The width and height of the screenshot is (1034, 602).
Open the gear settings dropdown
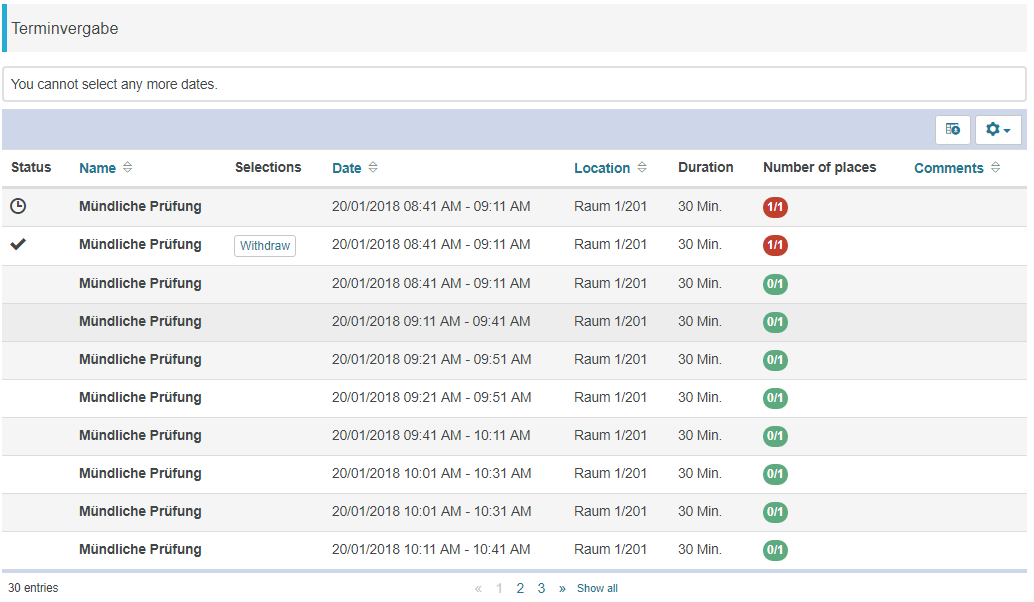997,130
